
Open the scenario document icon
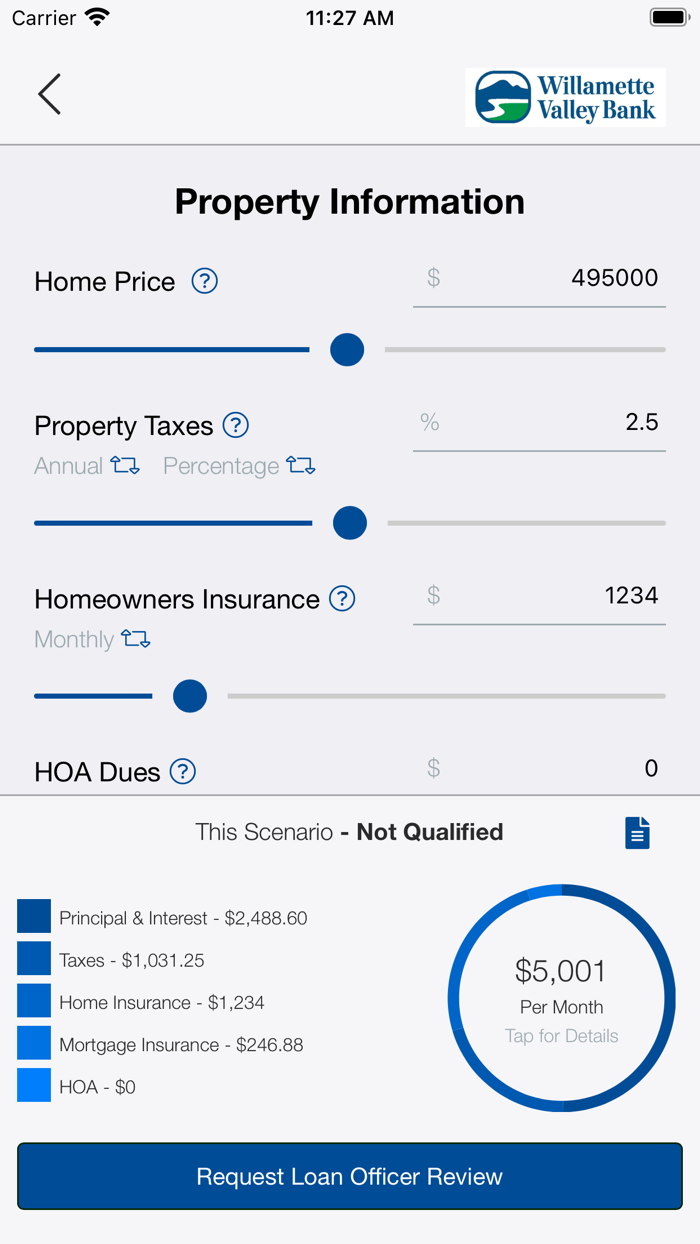point(637,832)
